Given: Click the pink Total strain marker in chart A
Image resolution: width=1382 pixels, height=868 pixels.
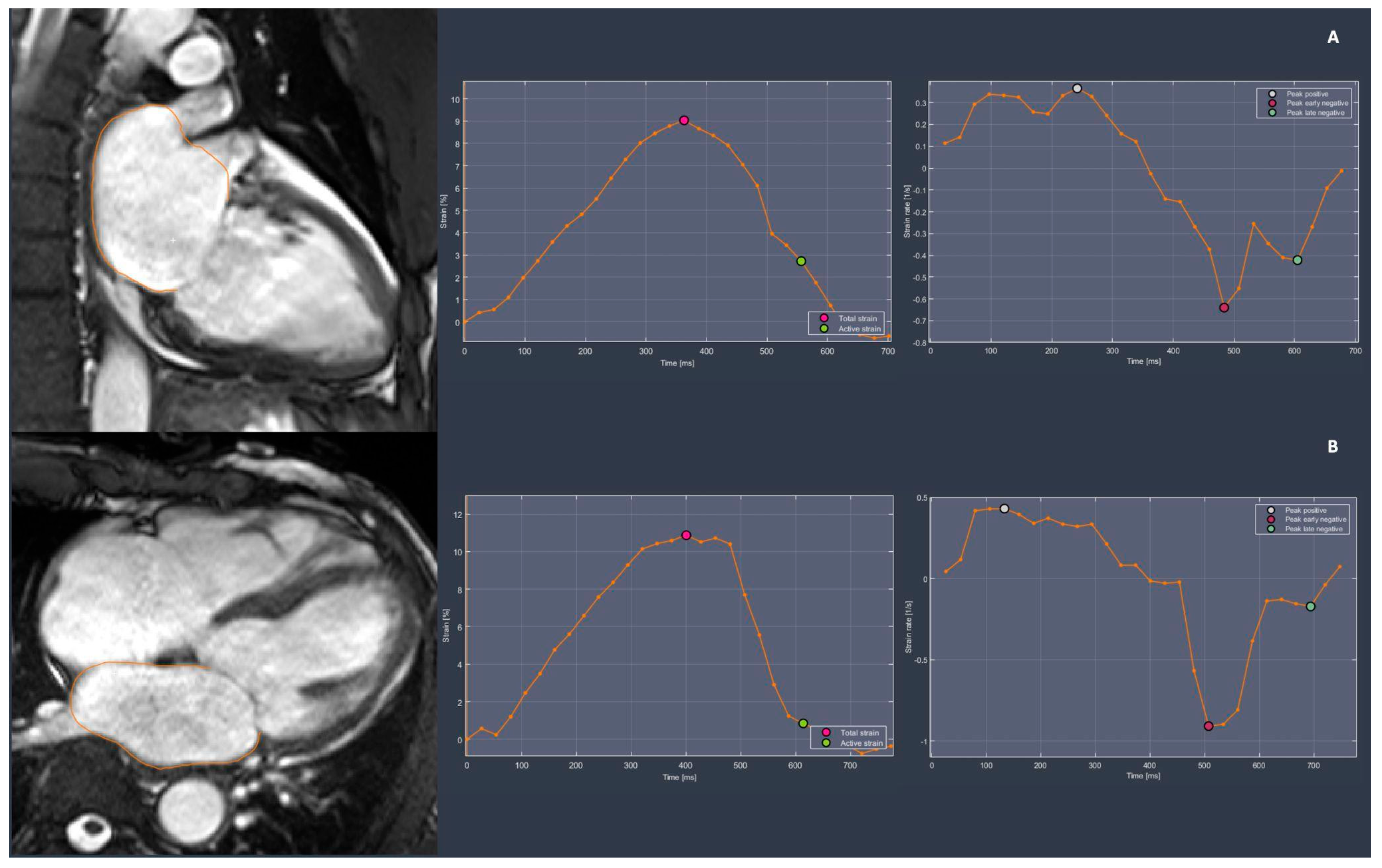Looking at the screenshot, I should pos(683,121).
